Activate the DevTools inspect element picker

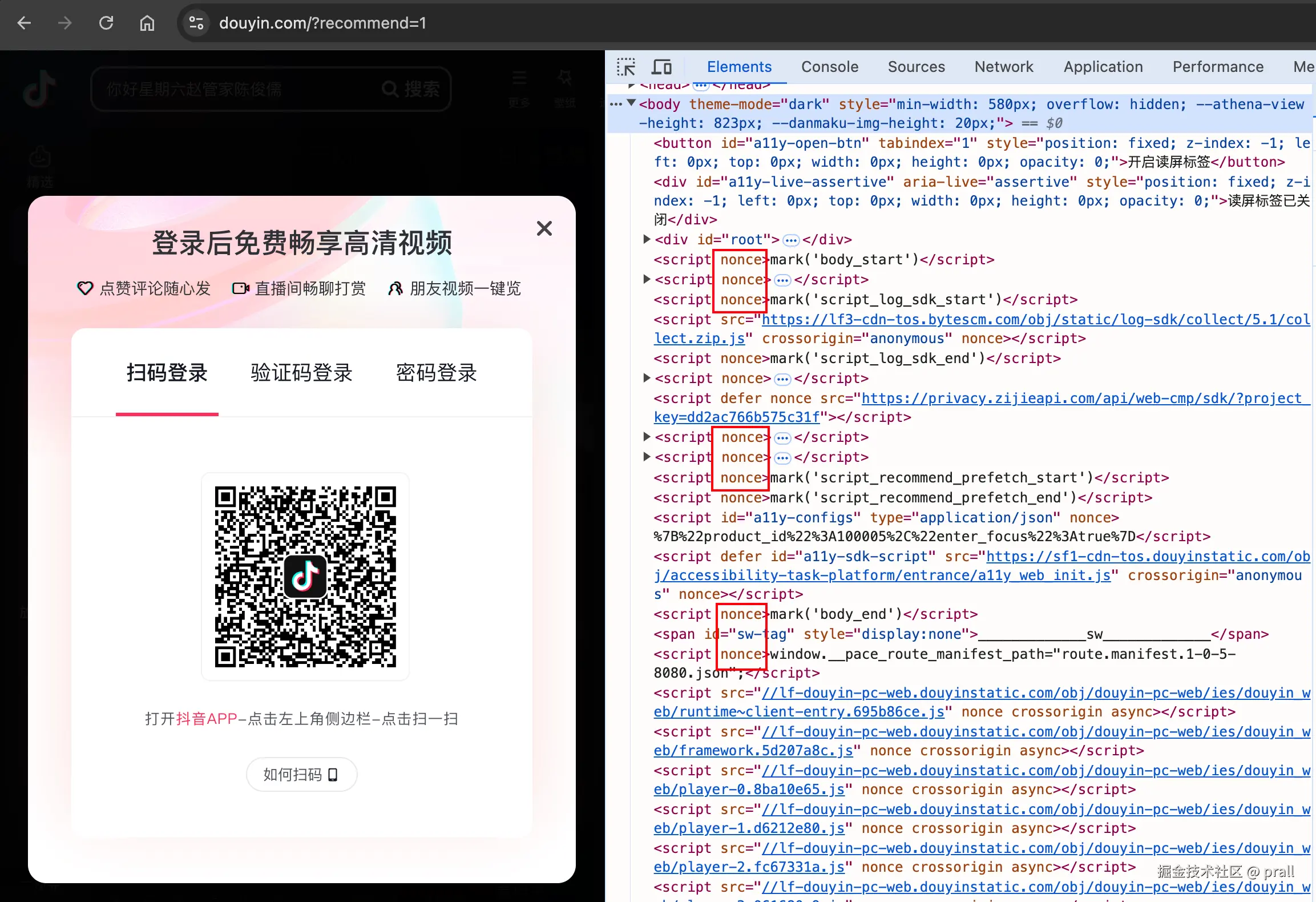(625, 67)
